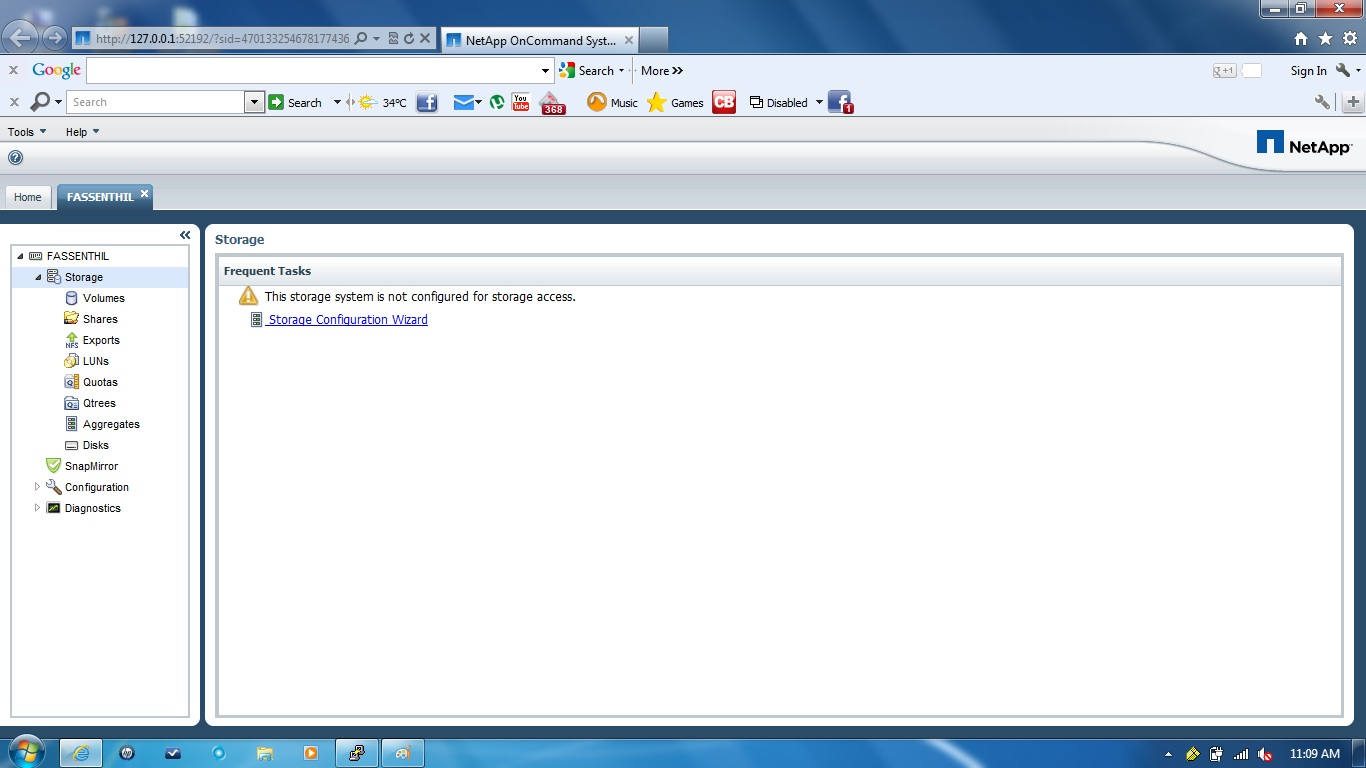Open the Shares section

coord(100,319)
